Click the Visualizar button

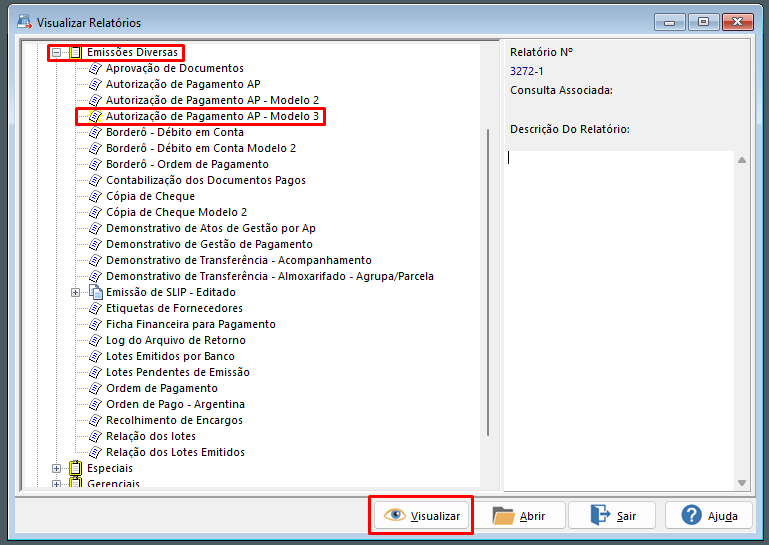tap(421, 516)
